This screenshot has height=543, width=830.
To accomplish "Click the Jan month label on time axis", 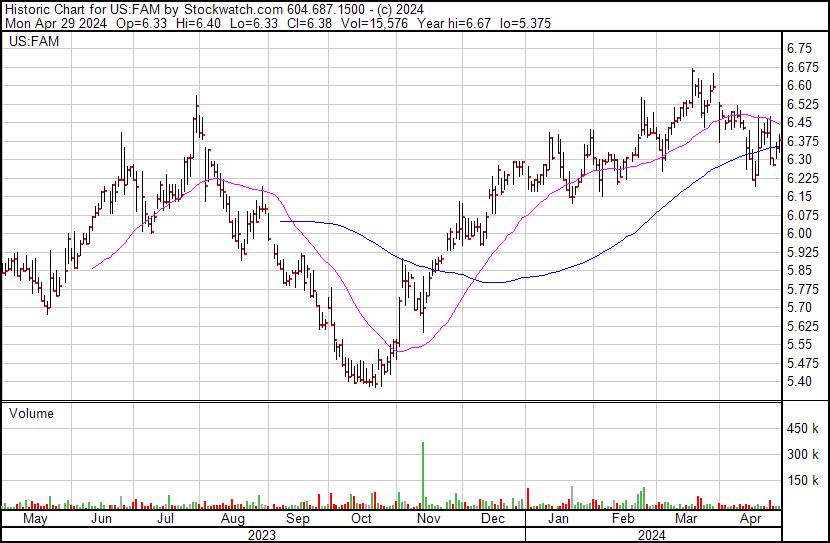I will [x=557, y=520].
